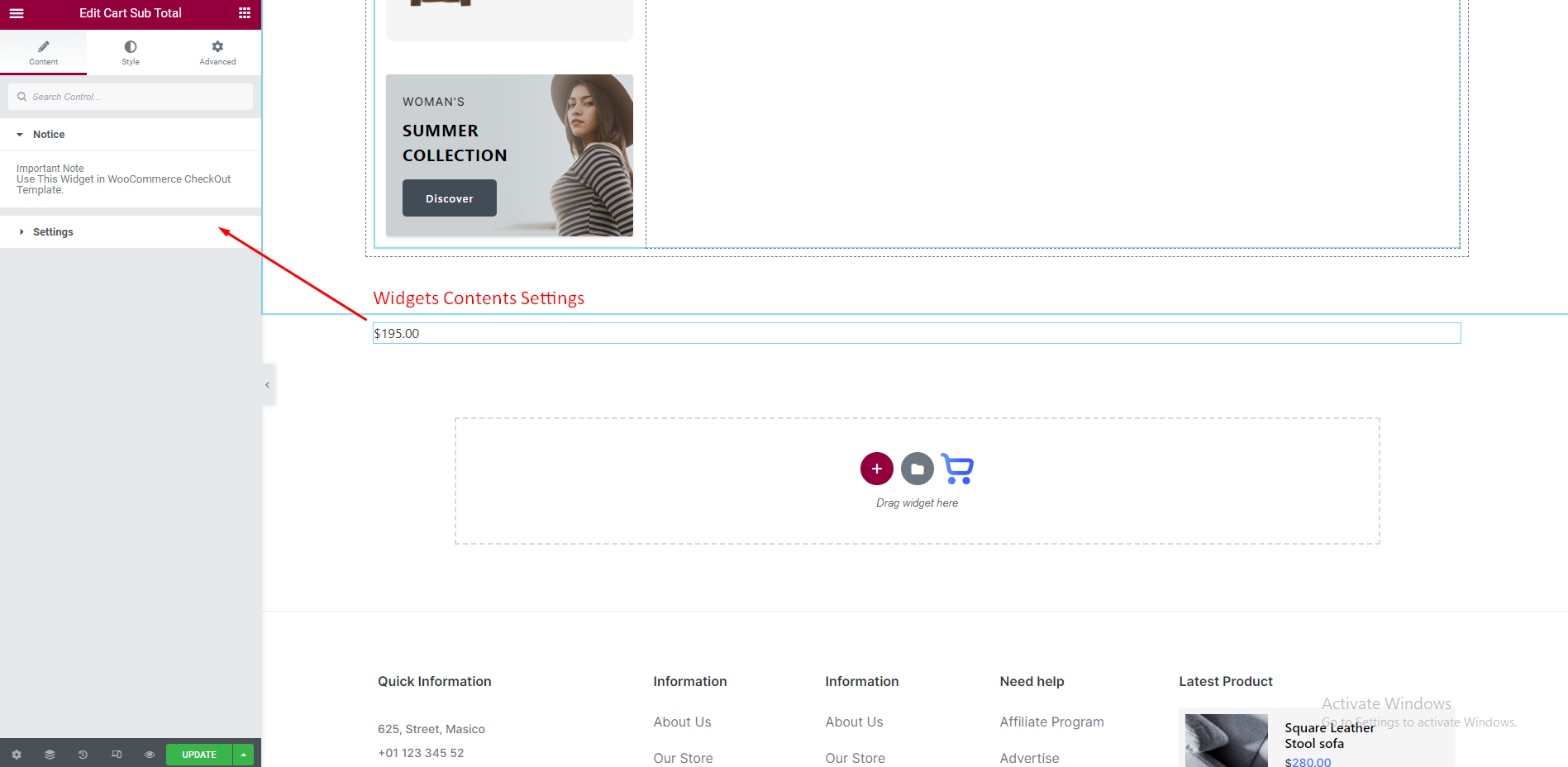Open the revision history icon
Viewport: 1568px width, 767px height.
pos(83,755)
